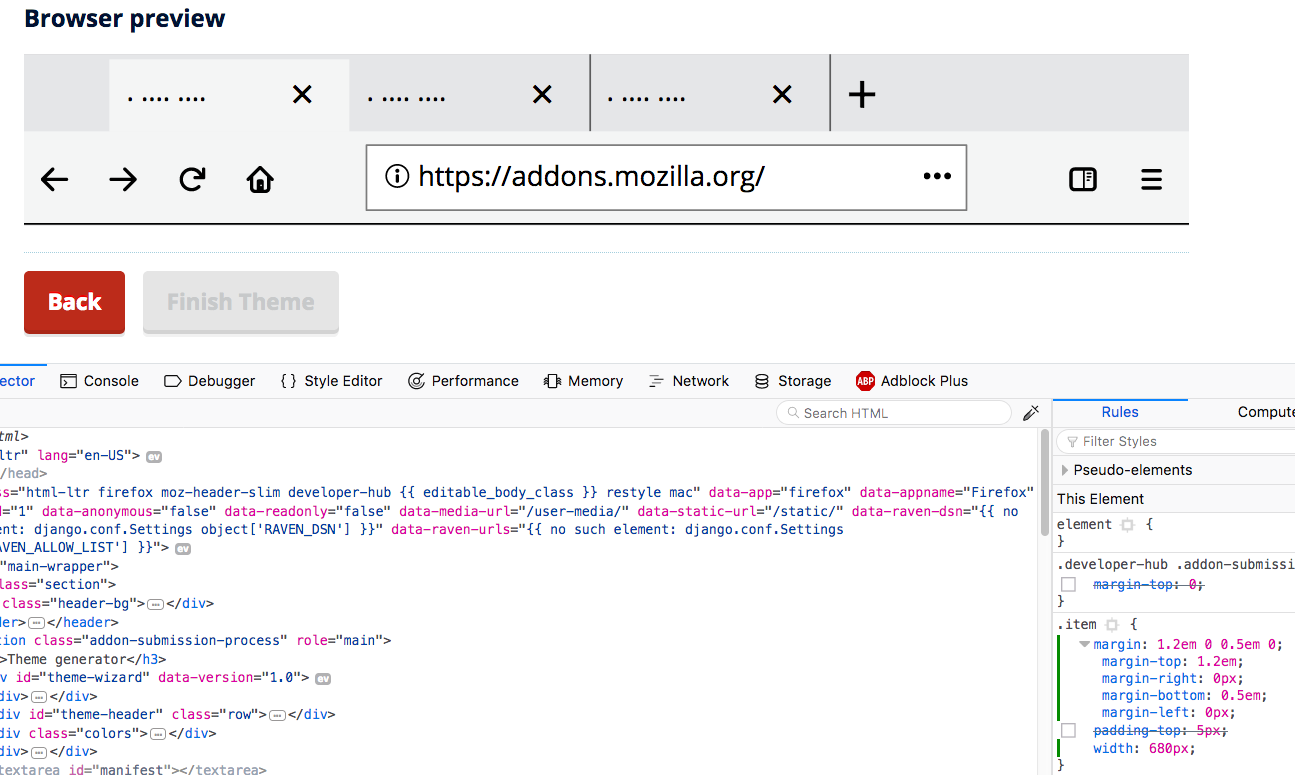1295x775 pixels.
Task: Click the home icon in the preview toolbar
Action: click(x=260, y=179)
